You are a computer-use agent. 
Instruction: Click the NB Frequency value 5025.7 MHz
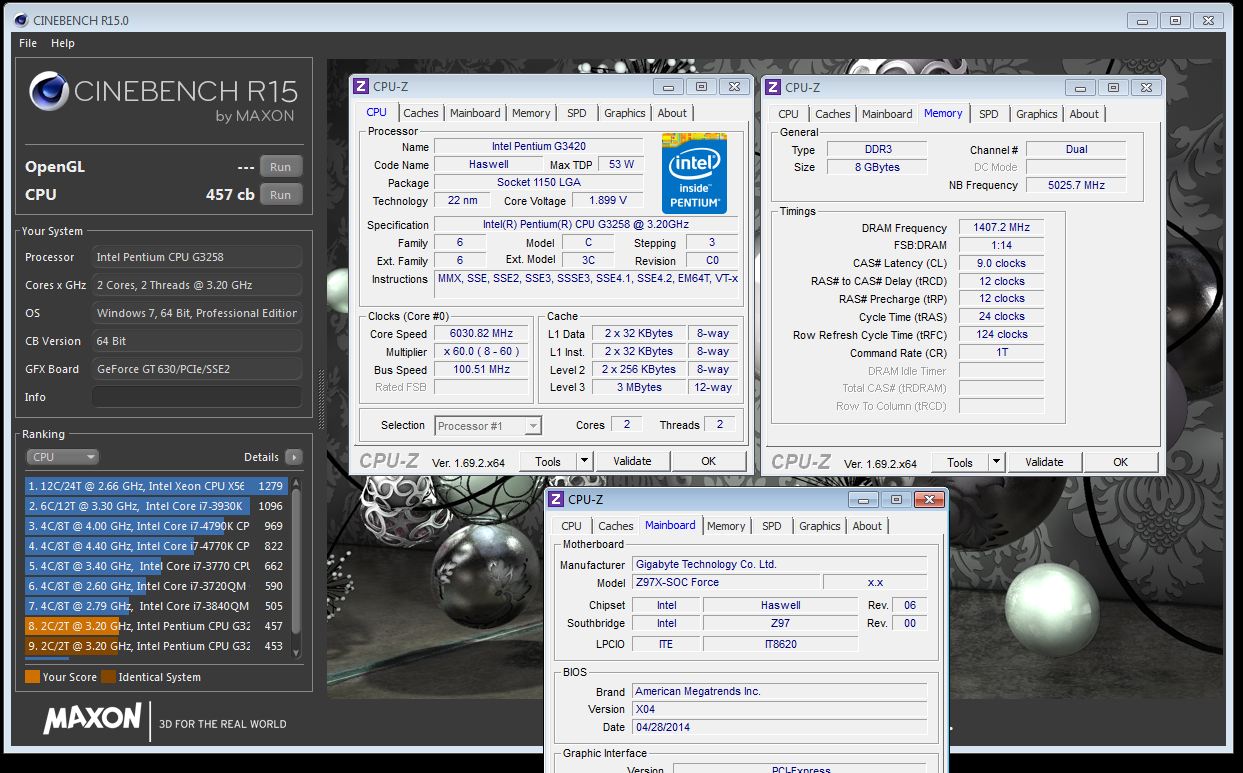point(1076,185)
